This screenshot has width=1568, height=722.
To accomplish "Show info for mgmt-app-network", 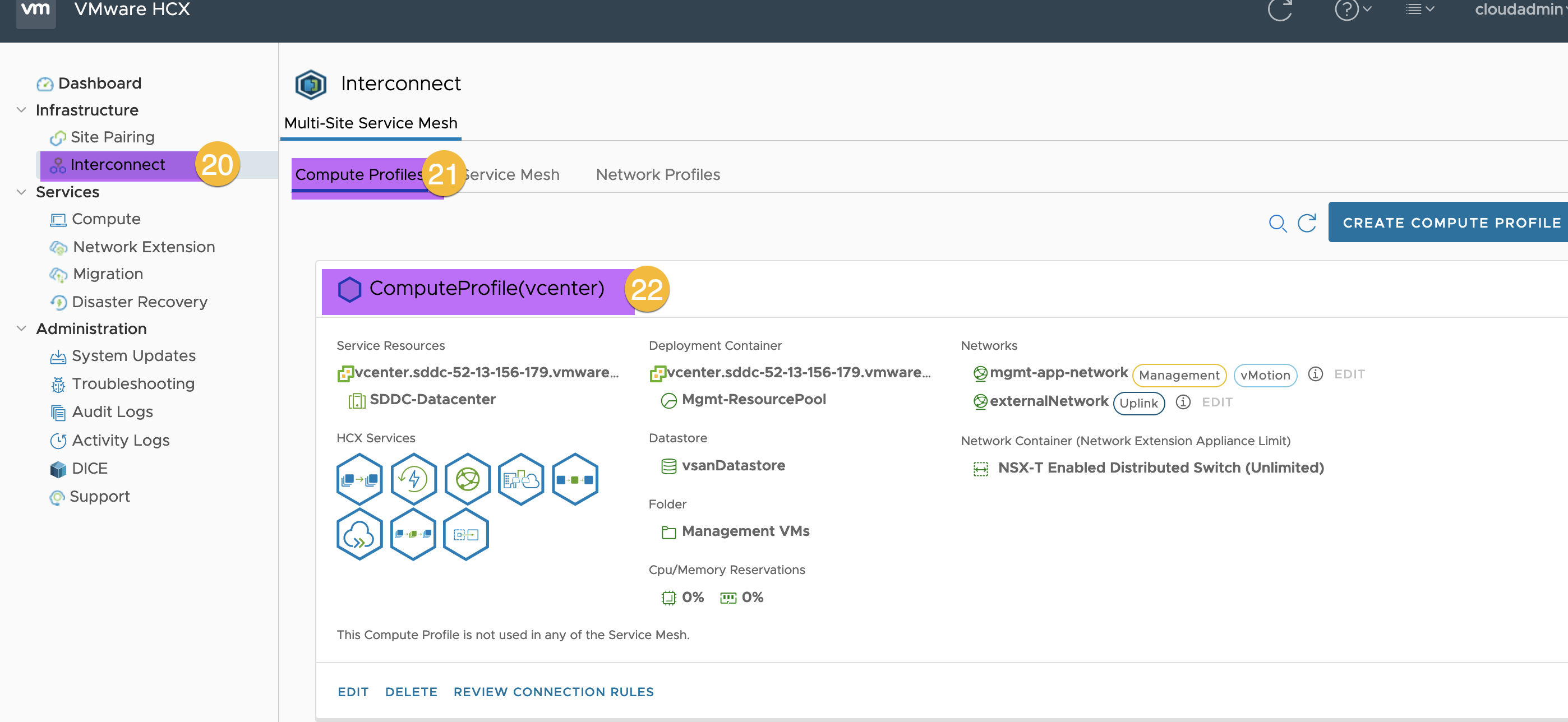I will (x=1316, y=374).
